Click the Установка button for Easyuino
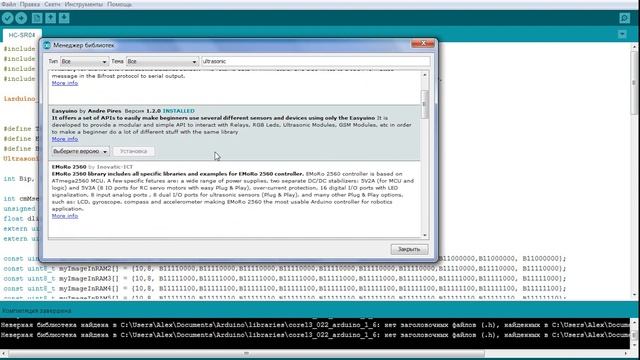Image resolution: width=640 pixels, height=360 pixels. pyautogui.click(x=133, y=151)
